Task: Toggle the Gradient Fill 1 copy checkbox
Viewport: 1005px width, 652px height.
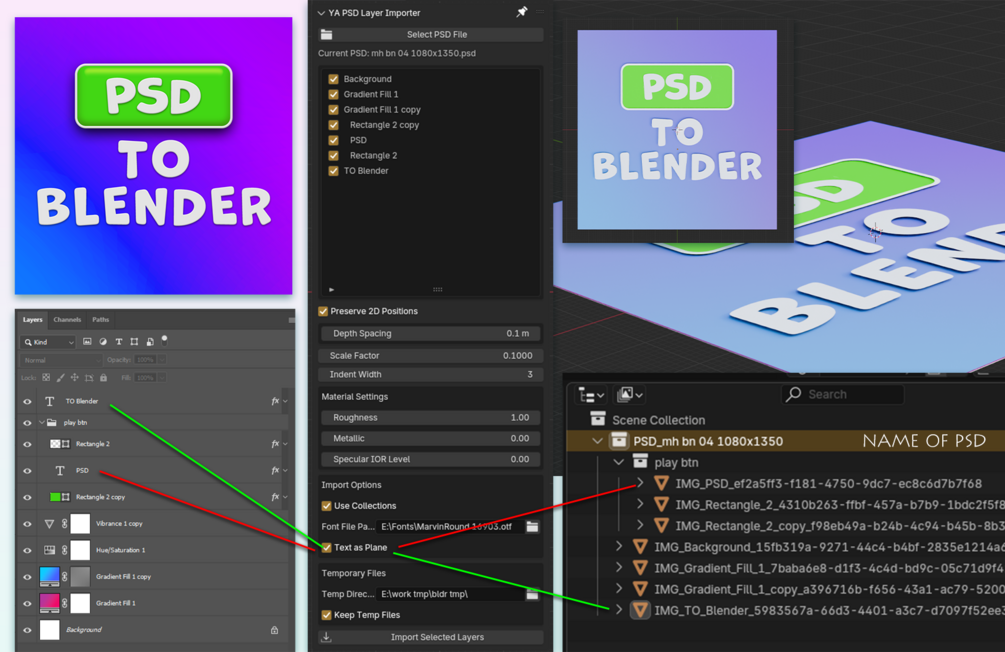Action: pyautogui.click(x=333, y=110)
